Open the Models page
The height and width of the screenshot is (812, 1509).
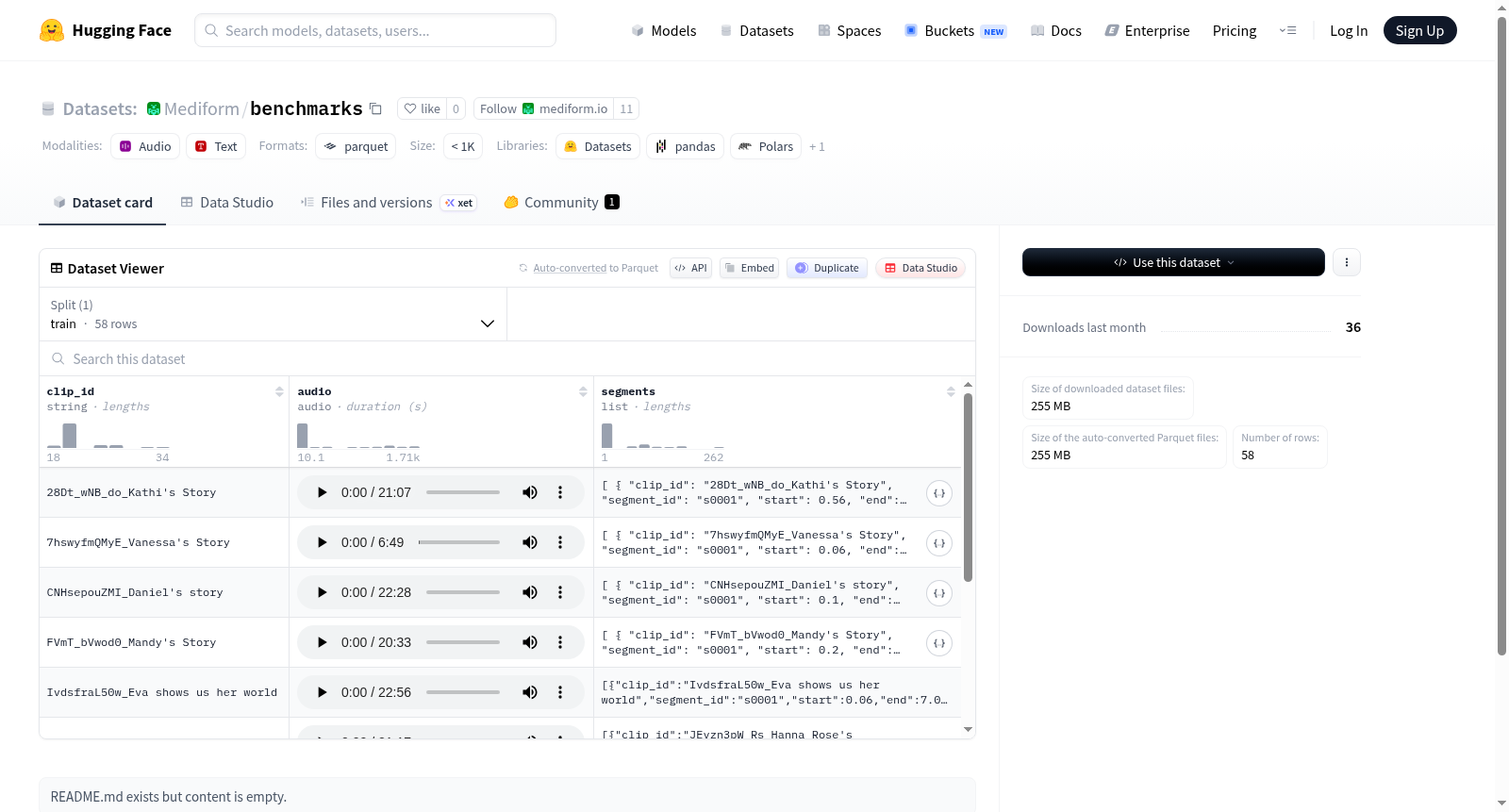(x=664, y=30)
